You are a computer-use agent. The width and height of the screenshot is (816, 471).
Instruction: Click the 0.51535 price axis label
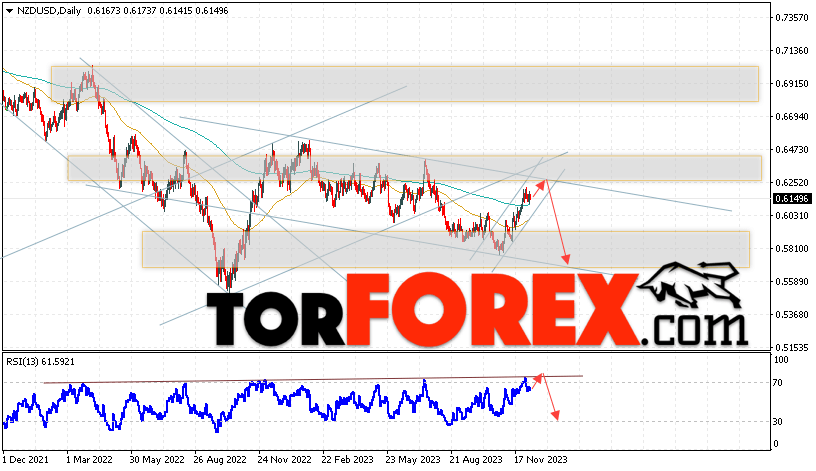click(x=792, y=347)
